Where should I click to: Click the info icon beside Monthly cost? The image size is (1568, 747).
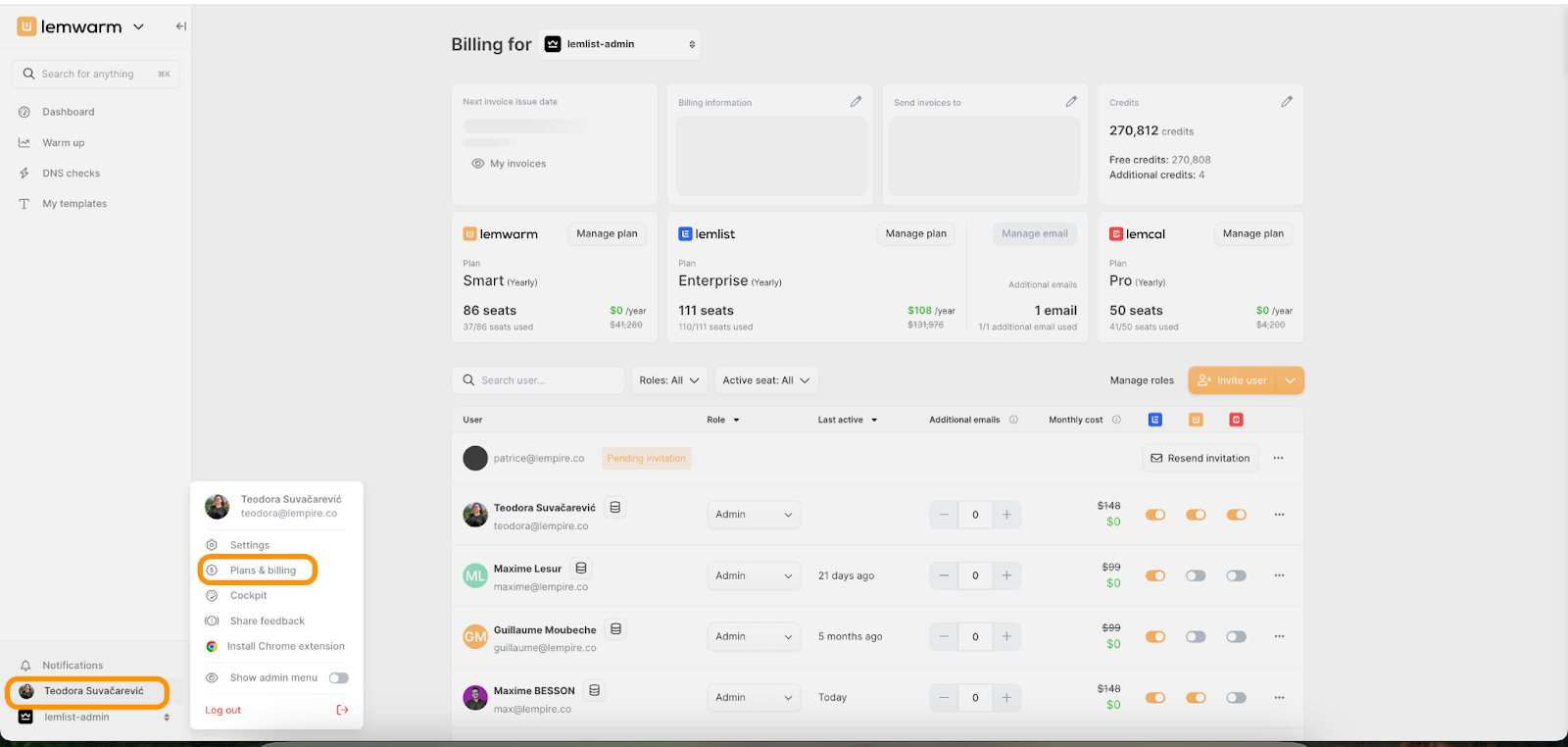pos(1116,420)
